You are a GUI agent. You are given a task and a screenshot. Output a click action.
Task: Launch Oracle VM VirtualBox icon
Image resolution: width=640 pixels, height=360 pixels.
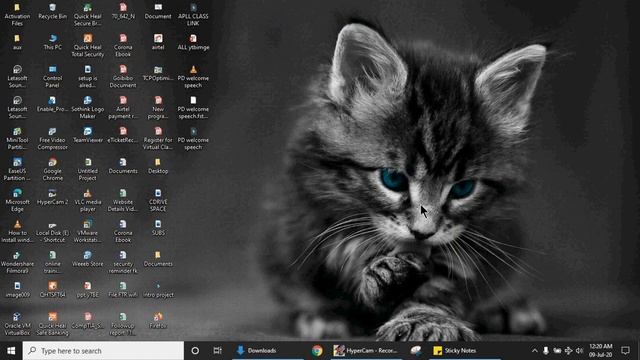tap(17, 324)
